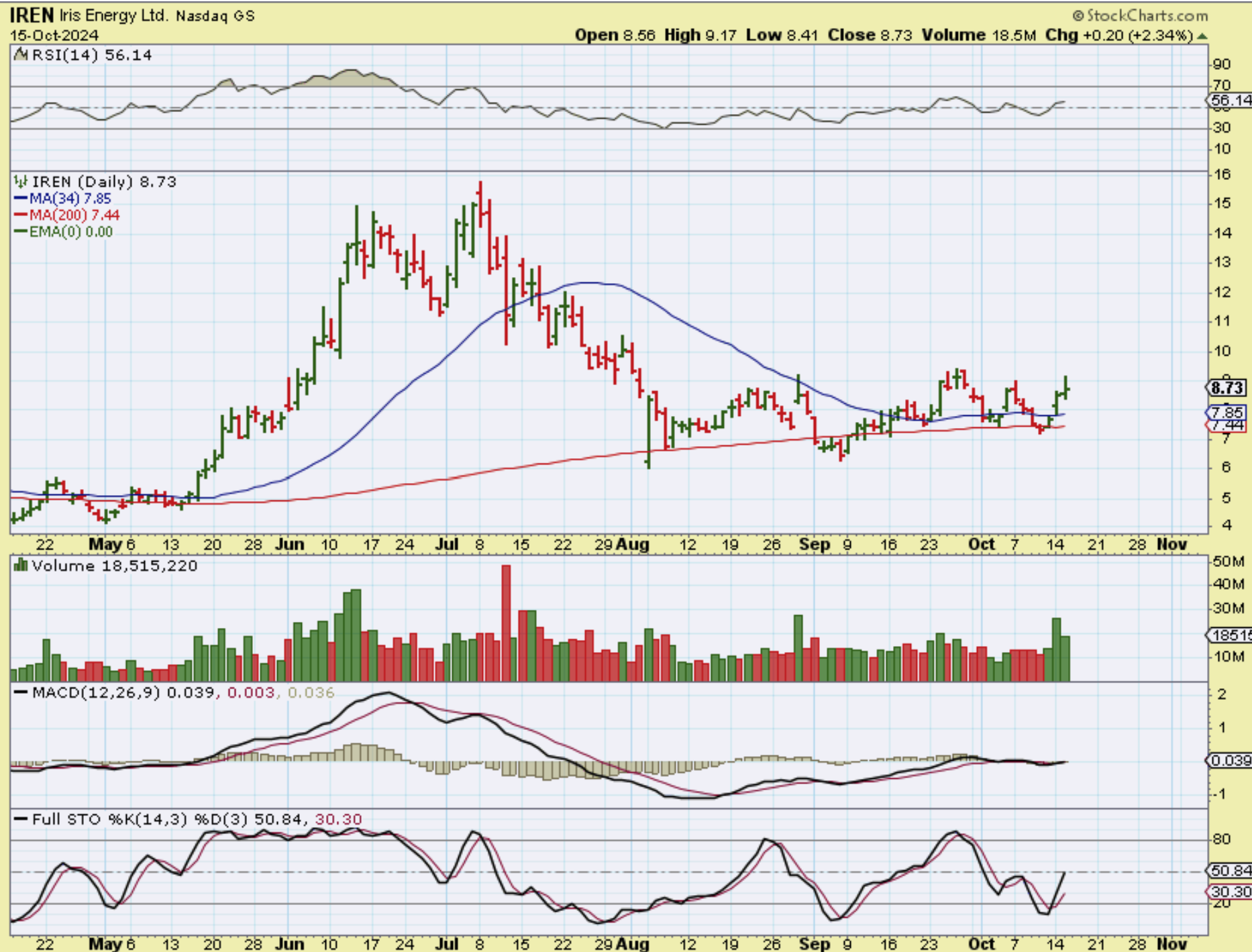The image size is (1252, 952).
Task: Click the "90" label on the RSI axis
Action: coord(1222,64)
